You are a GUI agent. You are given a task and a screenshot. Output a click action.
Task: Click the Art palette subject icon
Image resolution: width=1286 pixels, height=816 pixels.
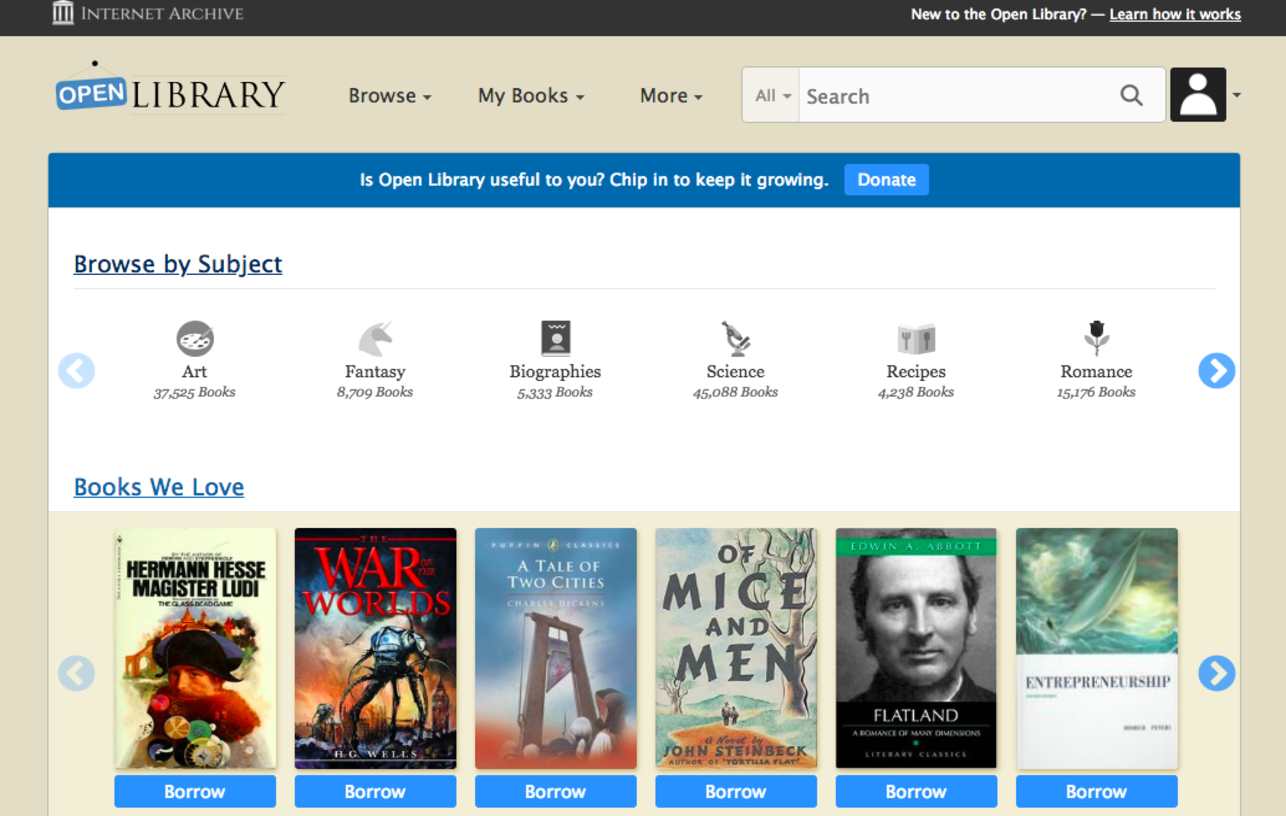195,339
